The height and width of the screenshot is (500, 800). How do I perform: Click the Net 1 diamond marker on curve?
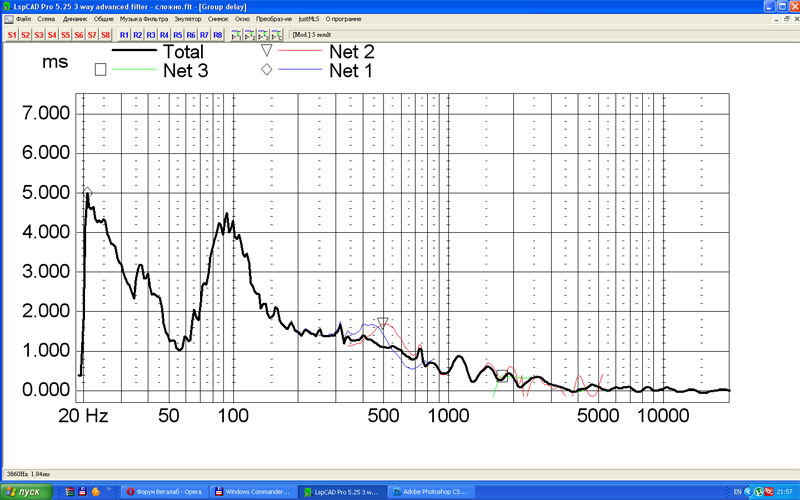[x=87, y=193]
